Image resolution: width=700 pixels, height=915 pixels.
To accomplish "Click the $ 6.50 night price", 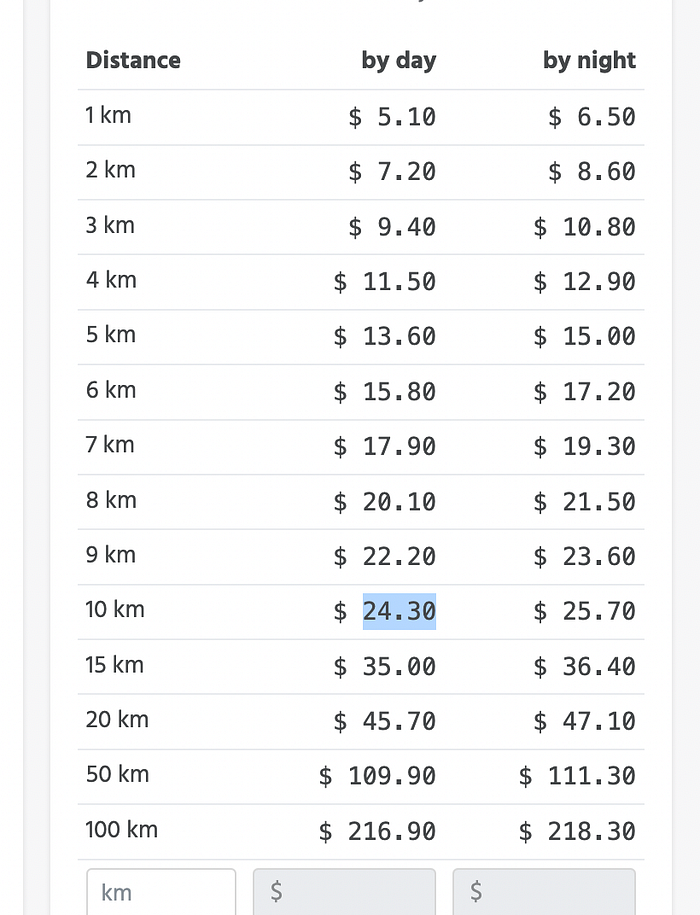I will tap(592, 117).
